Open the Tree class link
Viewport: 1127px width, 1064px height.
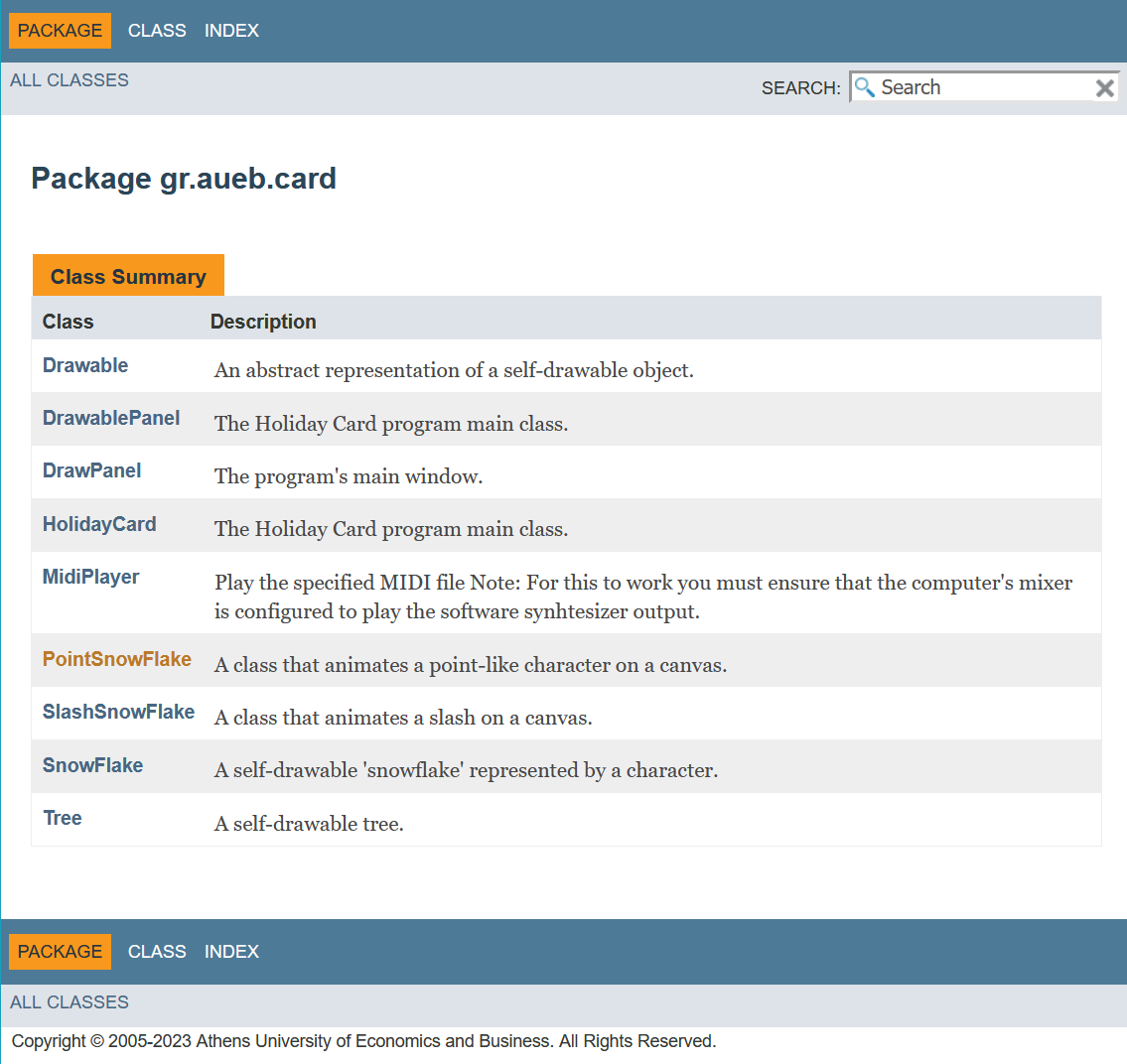pyautogui.click(x=63, y=818)
